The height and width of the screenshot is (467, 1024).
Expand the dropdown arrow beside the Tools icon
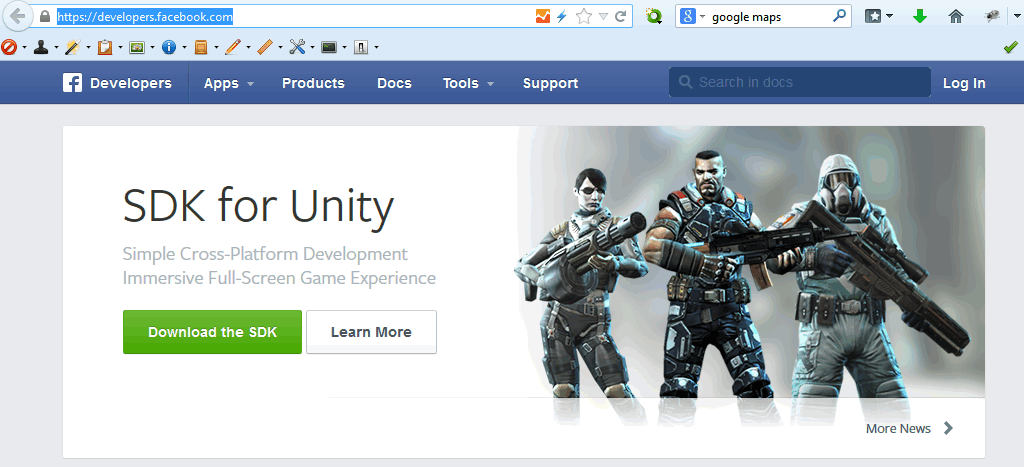pos(312,48)
